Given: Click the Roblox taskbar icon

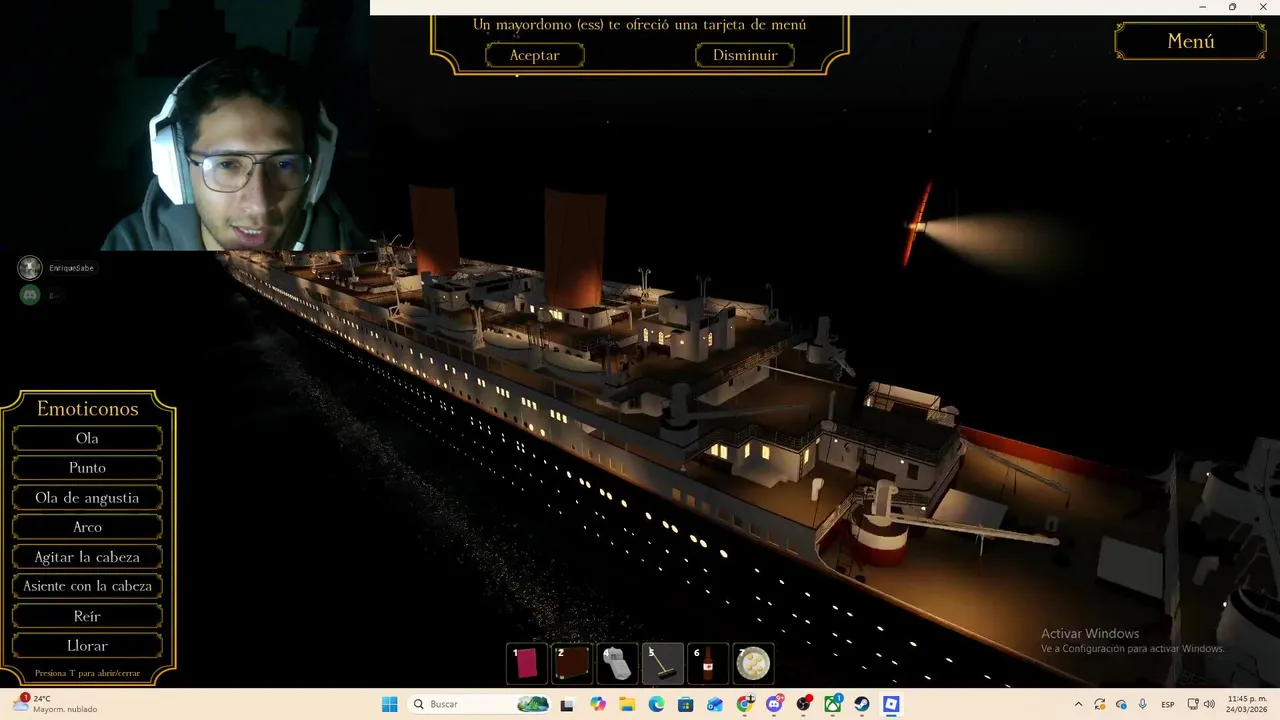Looking at the screenshot, I should [891, 704].
